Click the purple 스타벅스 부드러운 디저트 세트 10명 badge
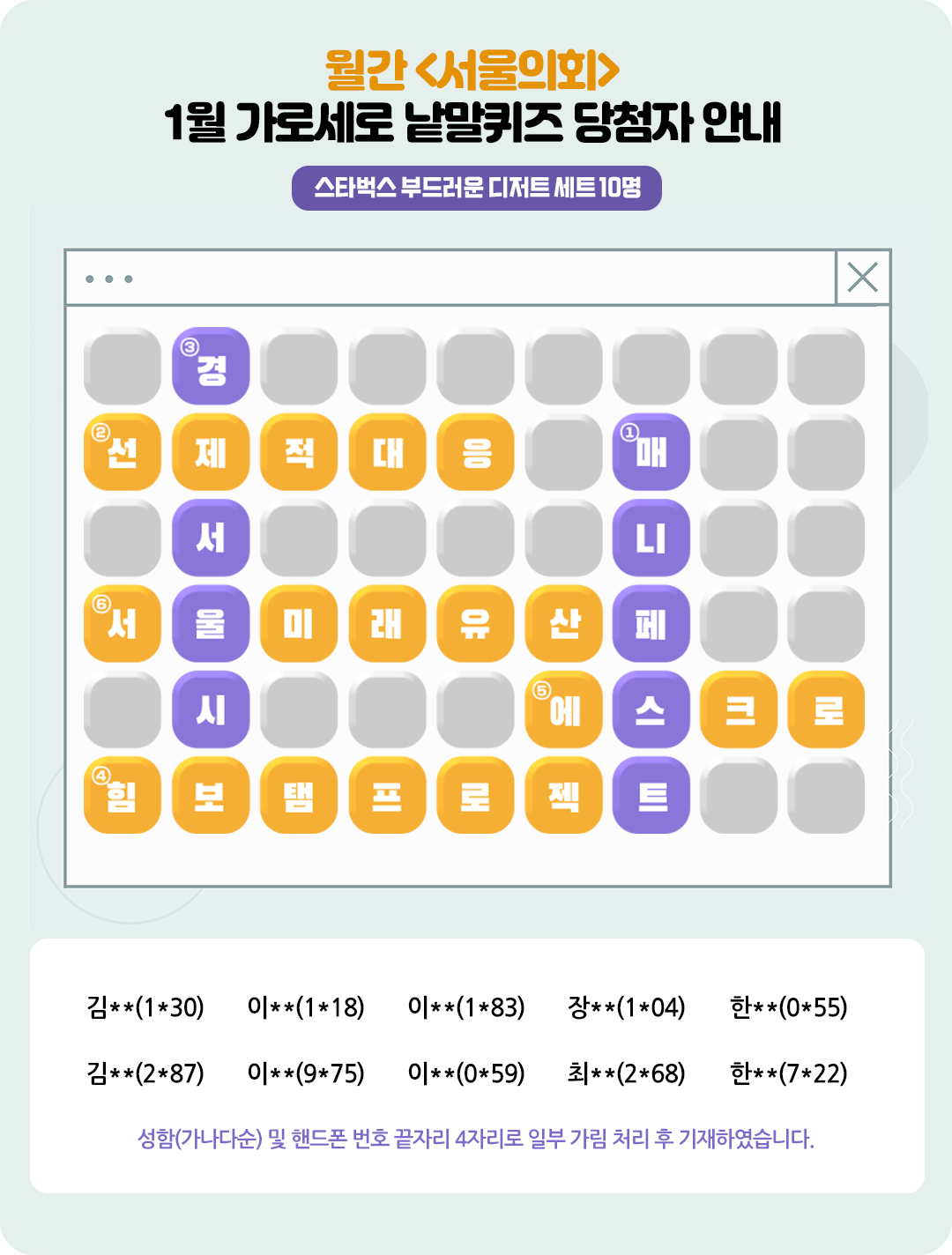Image resolution: width=952 pixels, height=1255 pixels. (x=477, y=188)
